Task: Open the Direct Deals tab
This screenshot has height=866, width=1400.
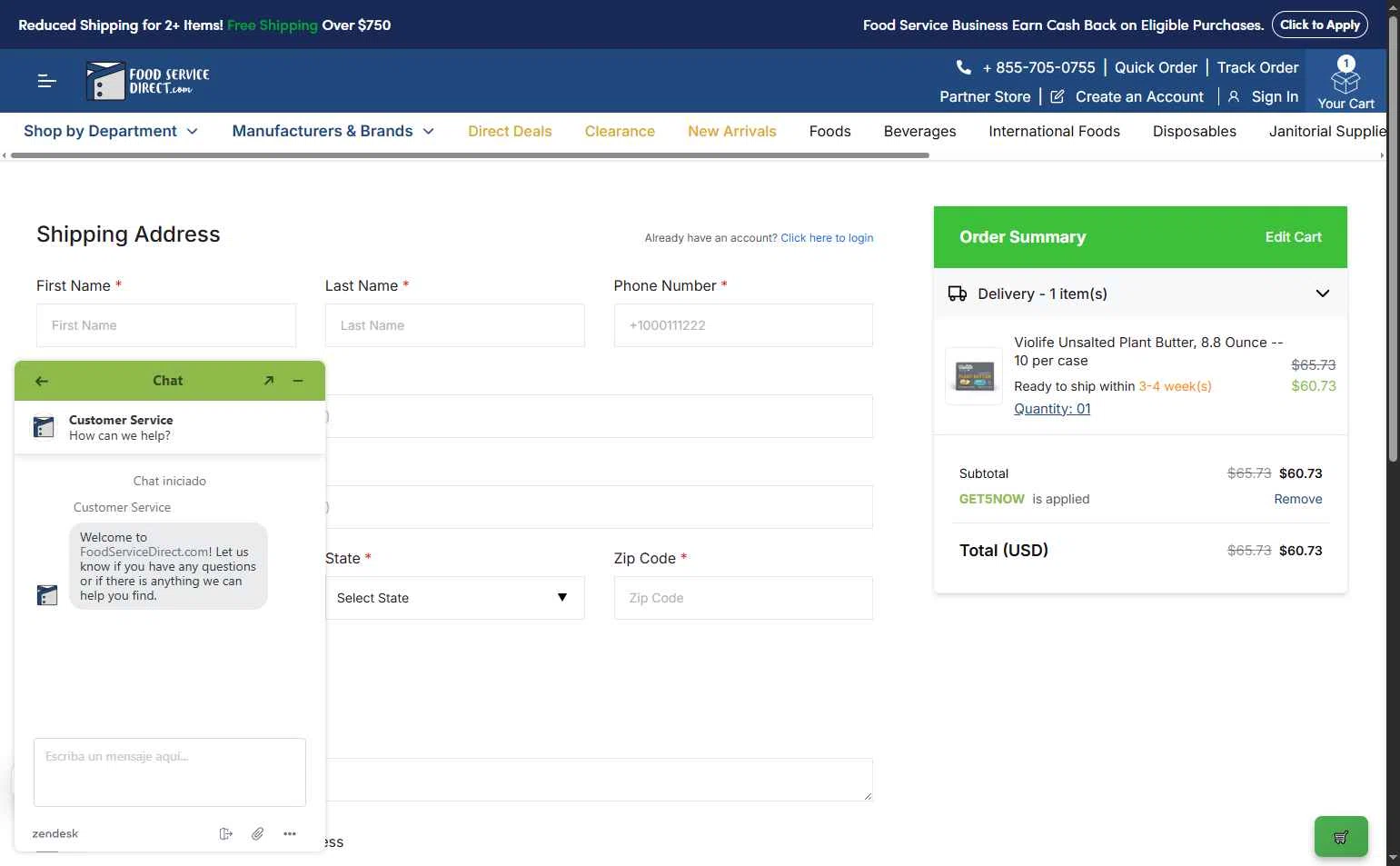Action: click(x=510, y=131)
